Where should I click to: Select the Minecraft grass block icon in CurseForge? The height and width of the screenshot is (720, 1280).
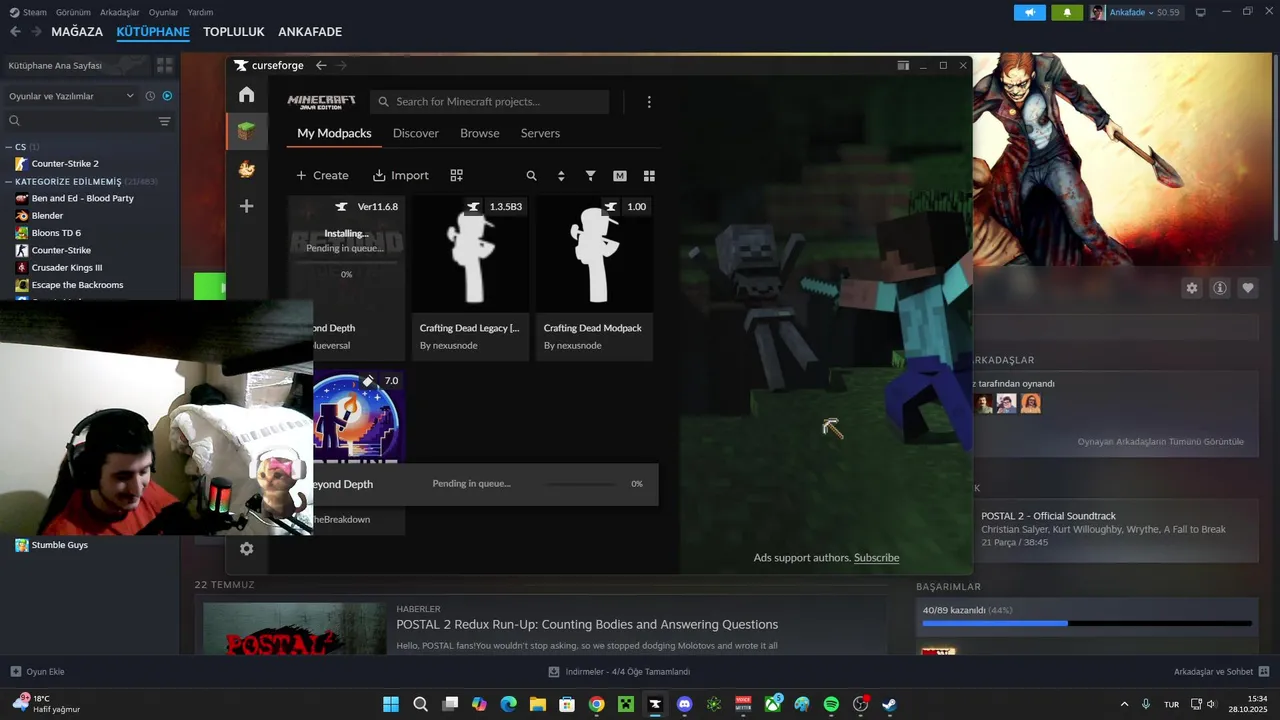[x=246, y=131]
